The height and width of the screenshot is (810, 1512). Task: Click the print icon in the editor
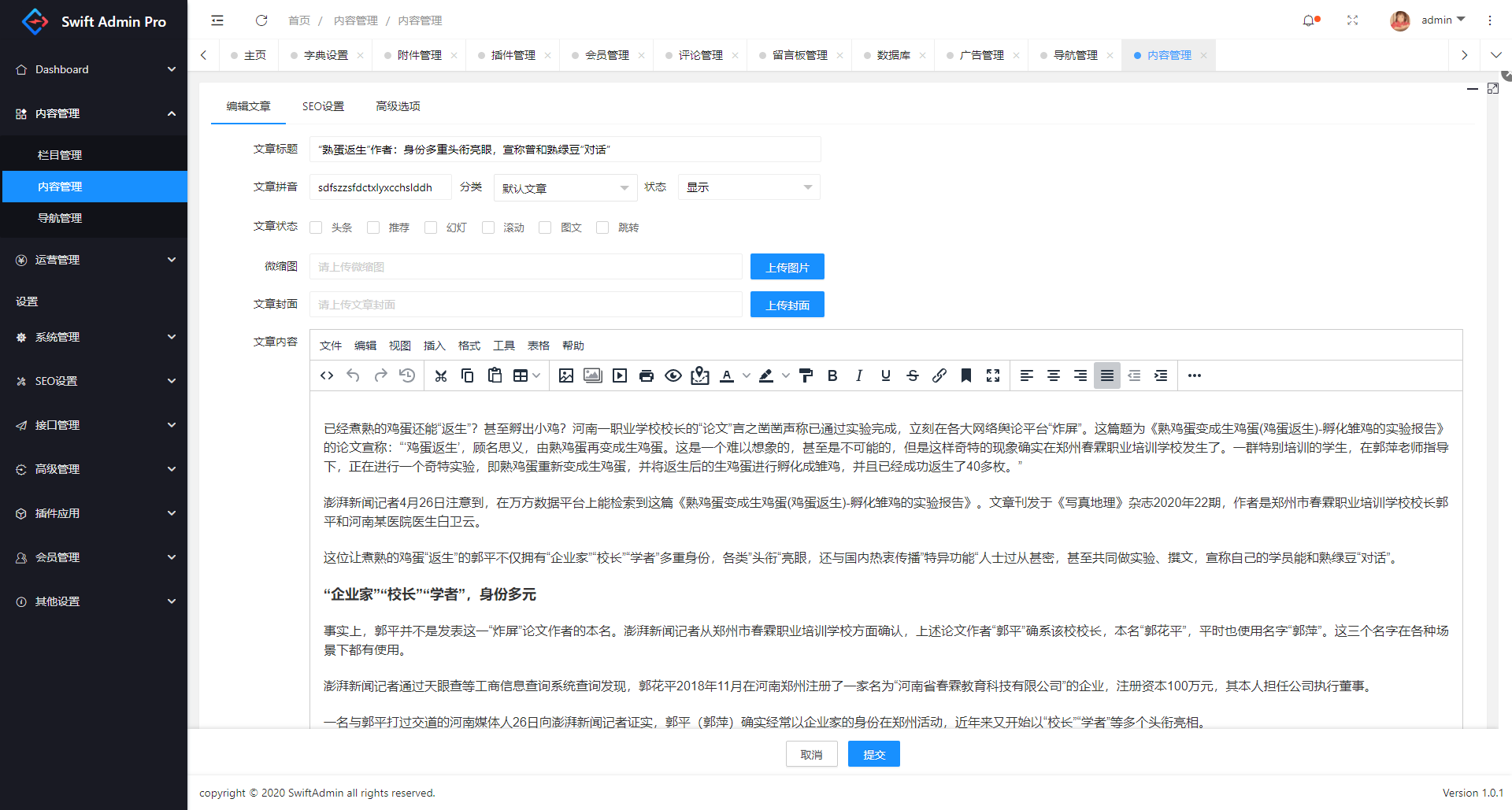(x=646, y=375)
